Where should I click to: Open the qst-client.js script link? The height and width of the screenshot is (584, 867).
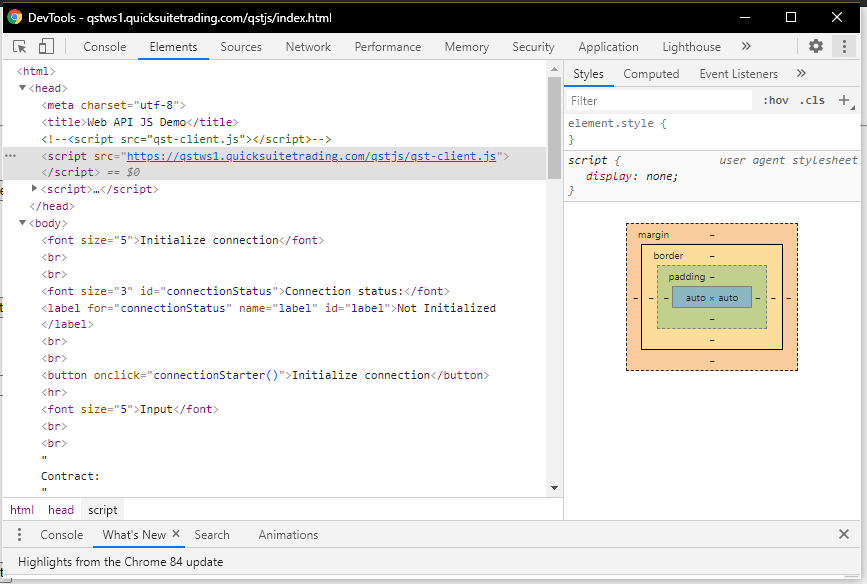311,156
